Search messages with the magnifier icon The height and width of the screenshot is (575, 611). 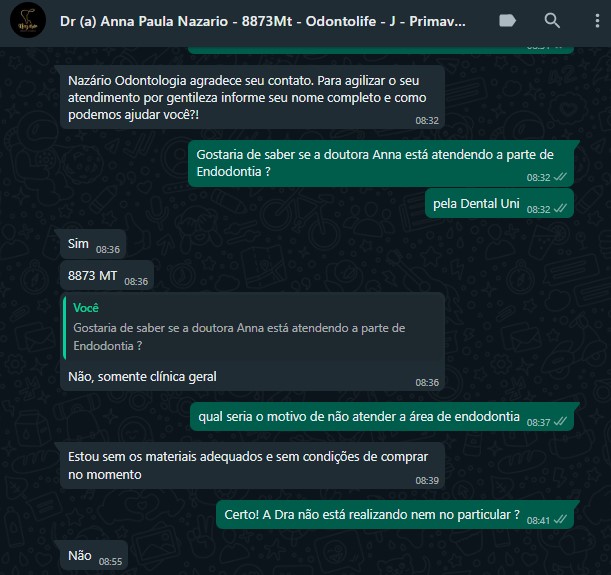[x=552, y=21]
